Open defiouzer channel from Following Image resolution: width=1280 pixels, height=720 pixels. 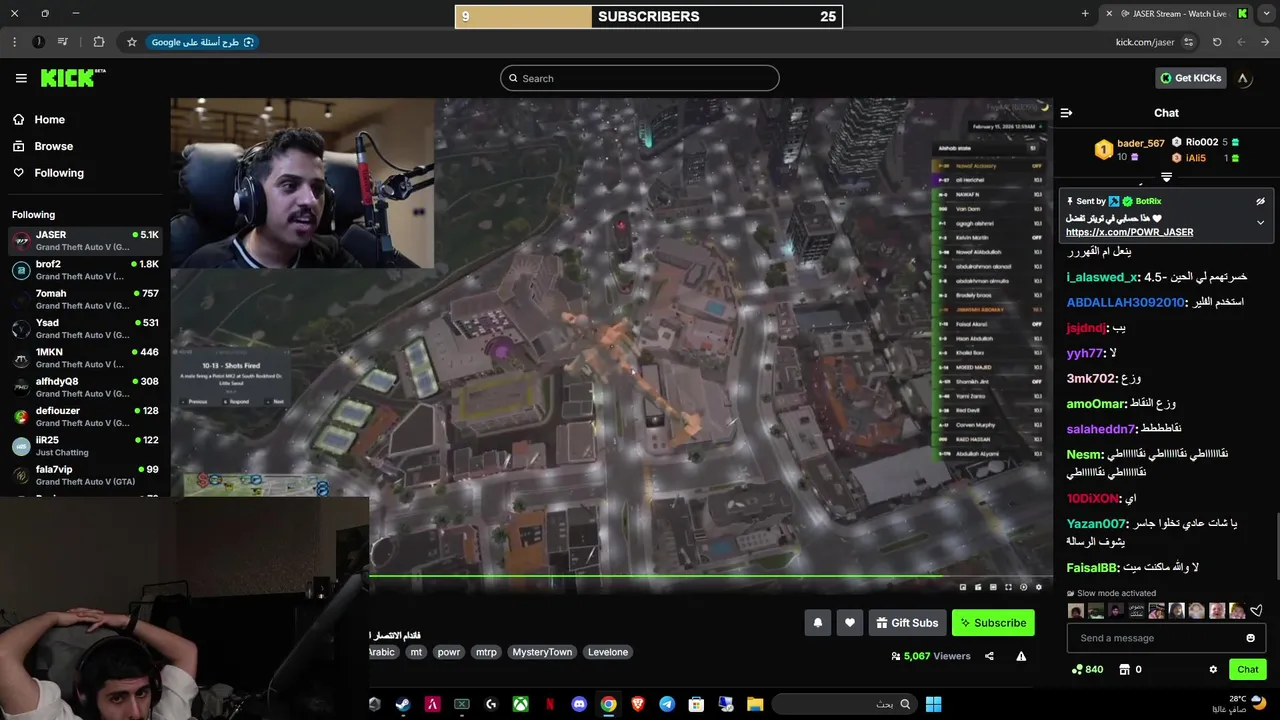click(x=85, y=416)
